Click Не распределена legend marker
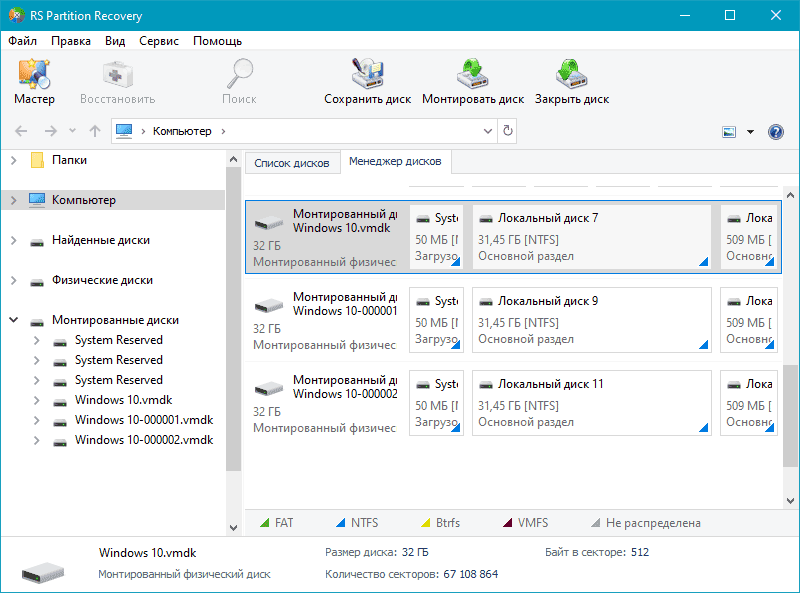800x593 pixels. [595, 523]
